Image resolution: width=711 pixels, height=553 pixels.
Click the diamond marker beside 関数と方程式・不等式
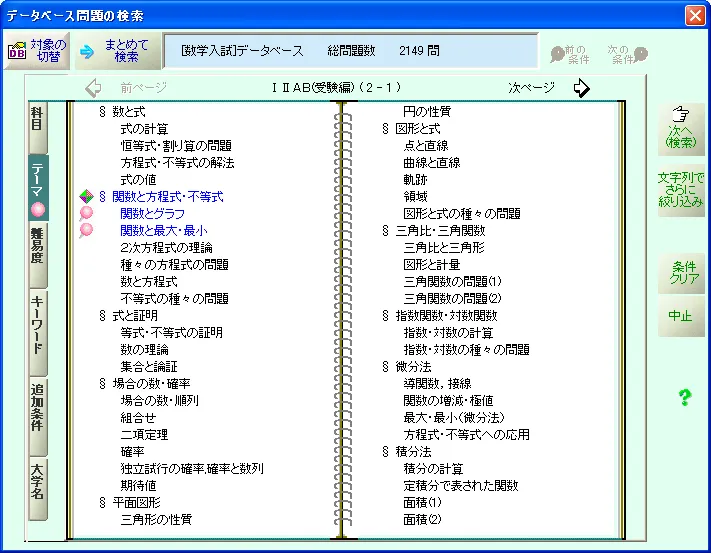coord(86,196)
